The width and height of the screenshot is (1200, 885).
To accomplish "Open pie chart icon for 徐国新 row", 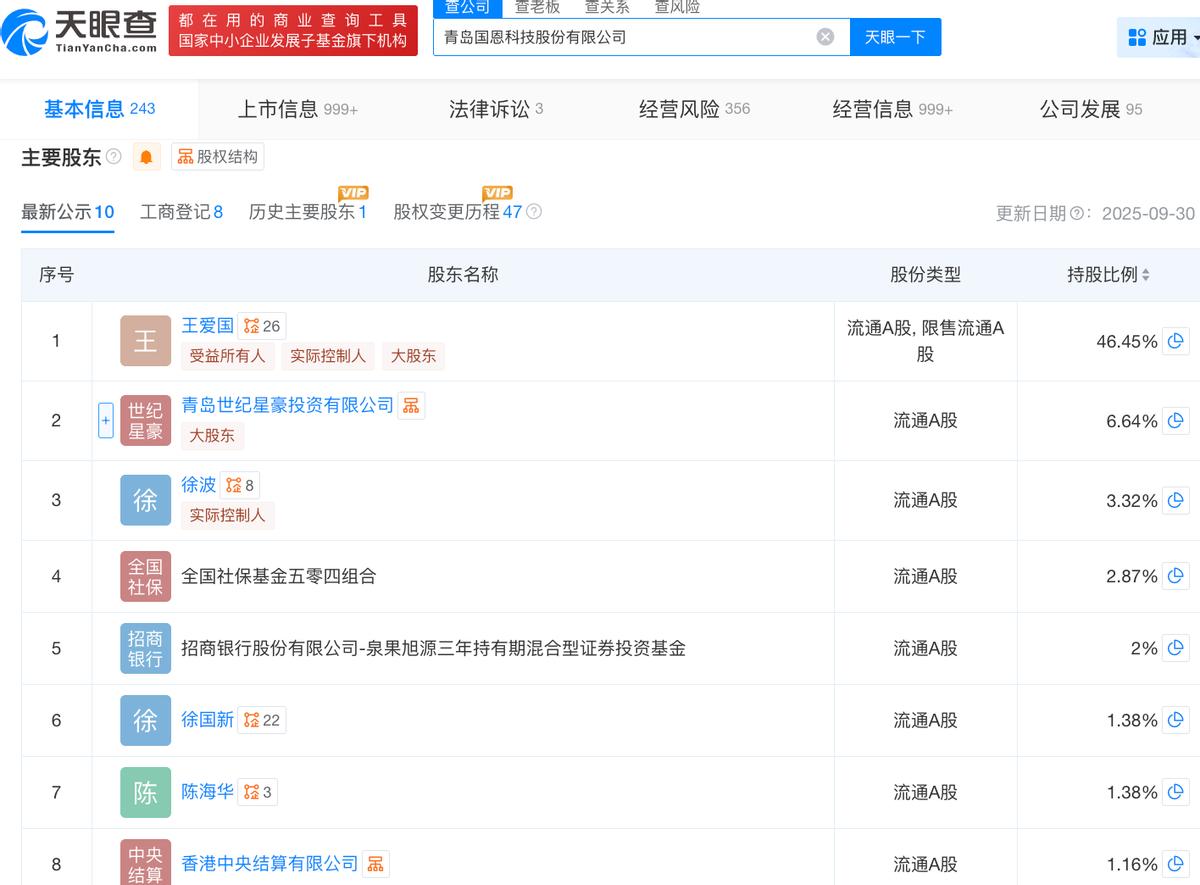I will [1176, 720].
